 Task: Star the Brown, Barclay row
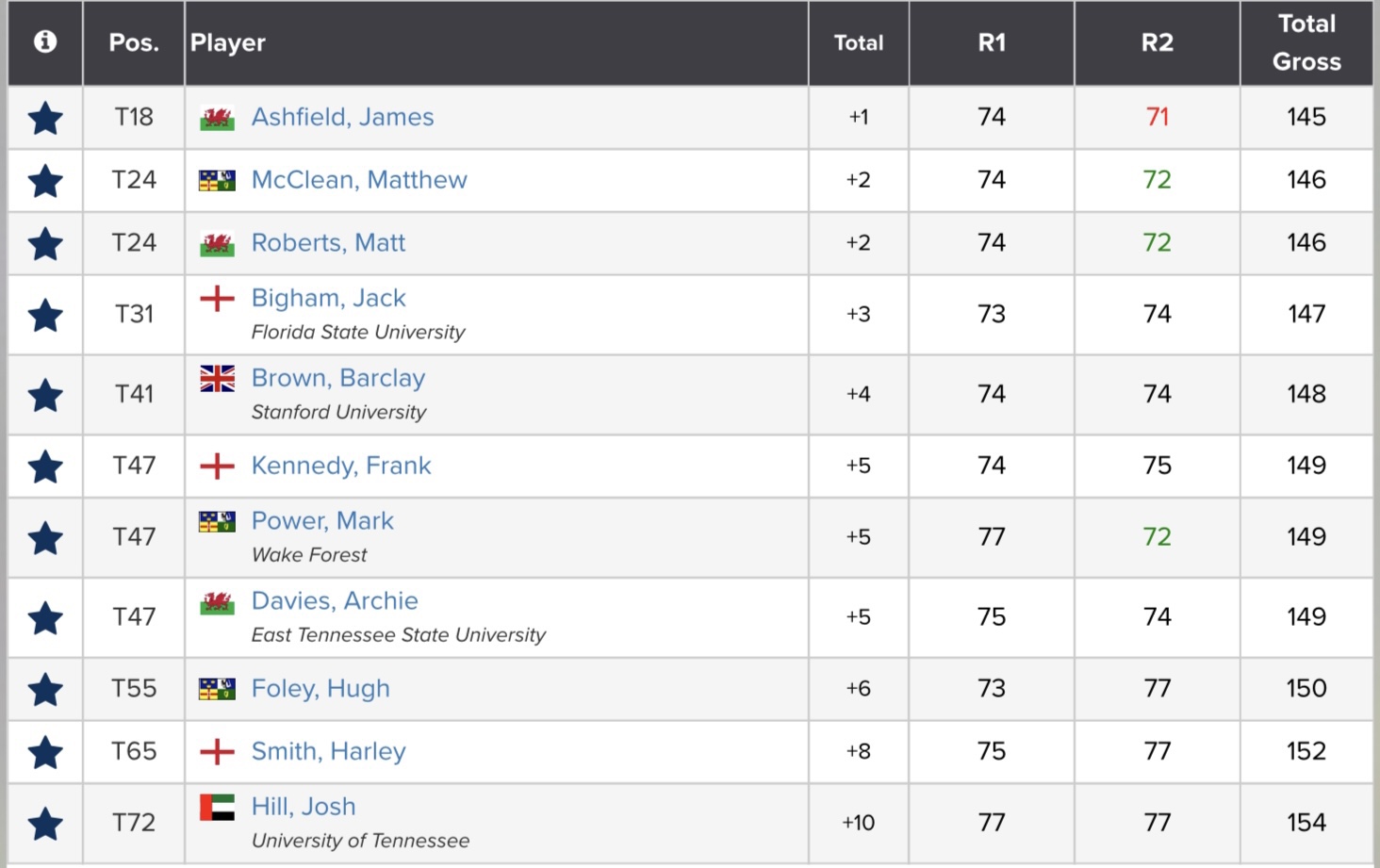pos(45,396)
